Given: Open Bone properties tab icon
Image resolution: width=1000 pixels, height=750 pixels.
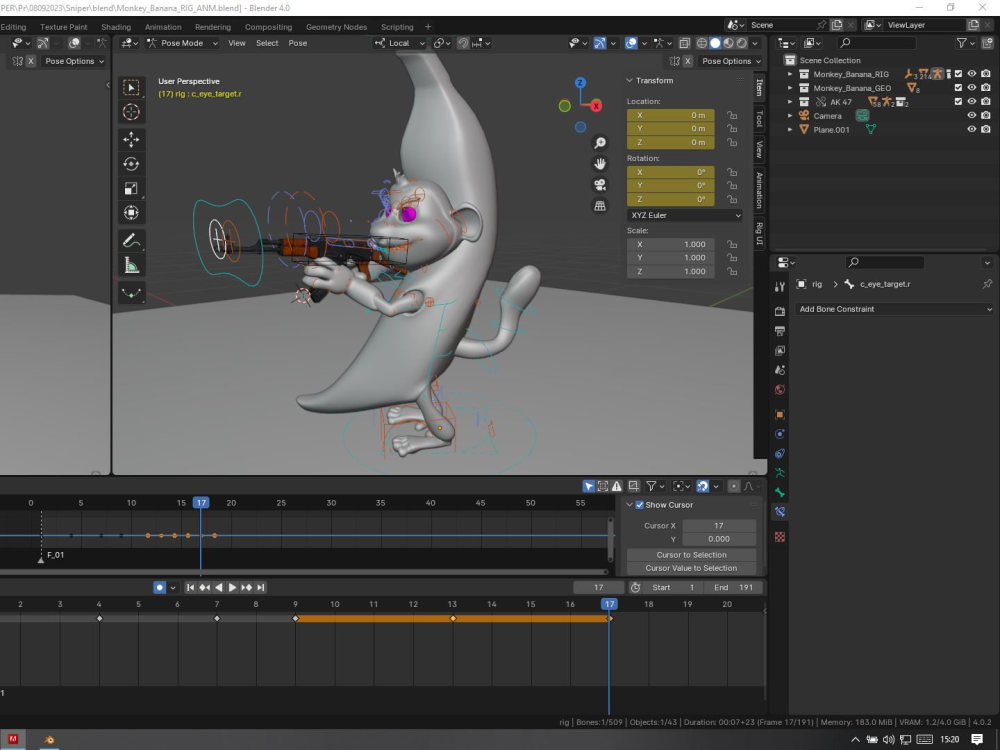Looking at the screenshot, I should coord(779,492).
